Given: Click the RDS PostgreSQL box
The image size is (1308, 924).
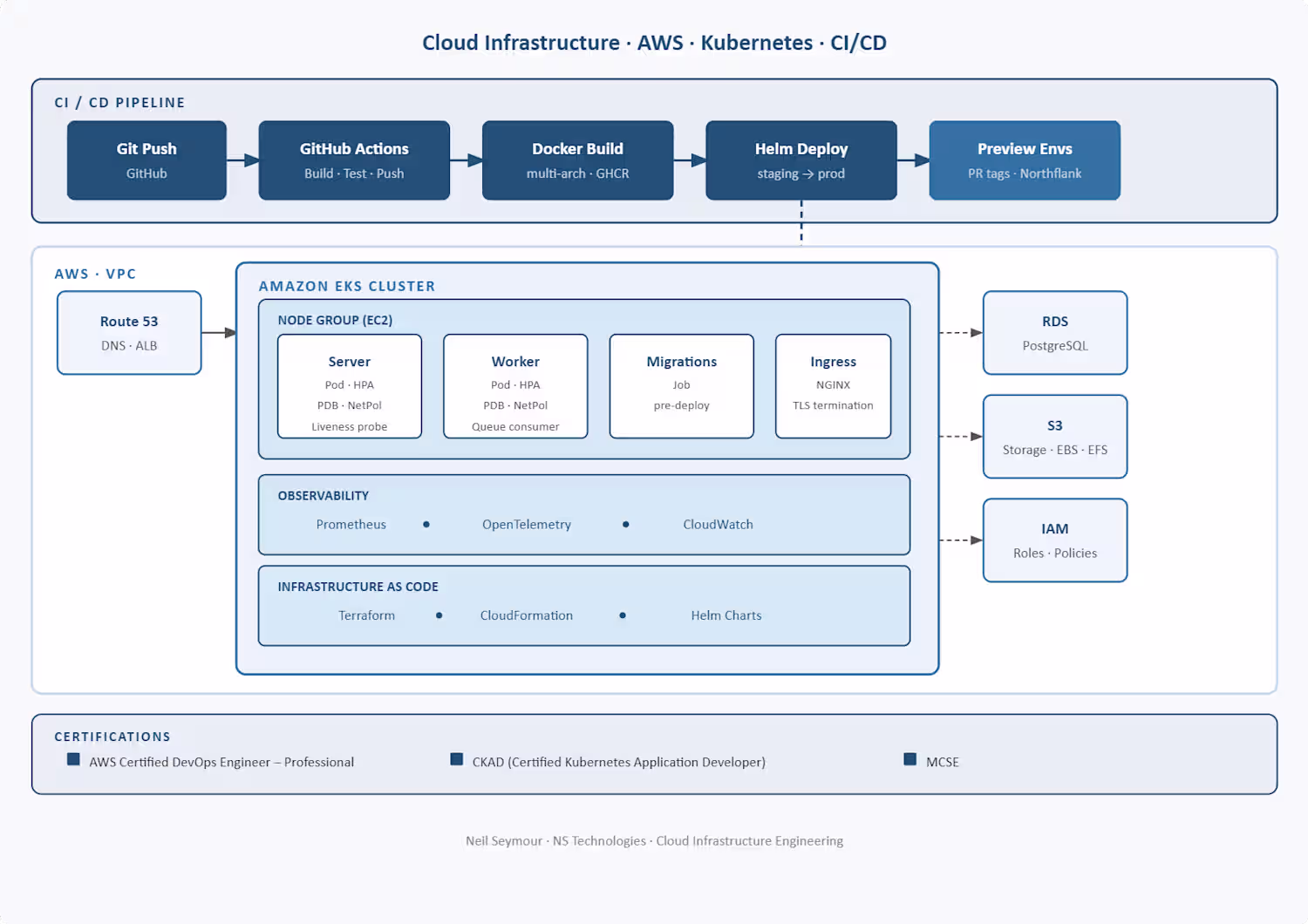Looking at the screenshot, I should [1055, 333].
